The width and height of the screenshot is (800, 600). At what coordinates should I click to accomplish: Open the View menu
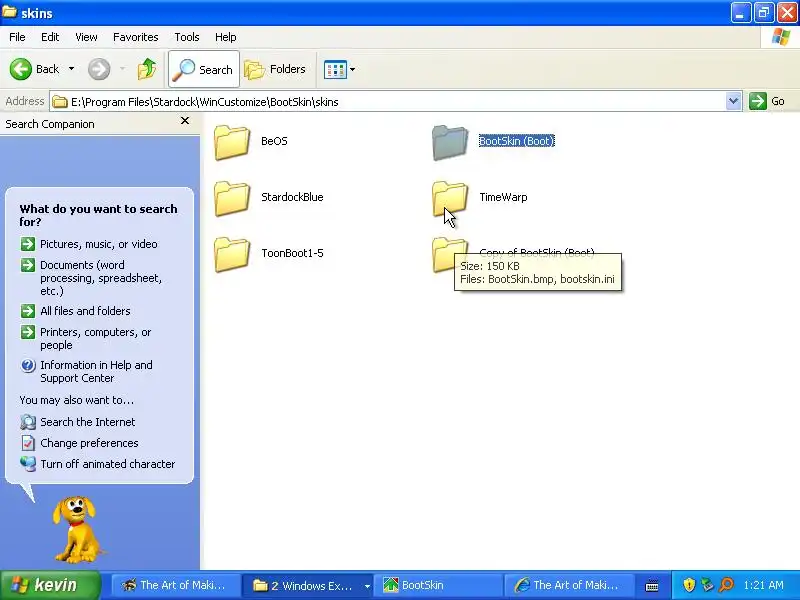pyautogui.click(x=86, y=37)
